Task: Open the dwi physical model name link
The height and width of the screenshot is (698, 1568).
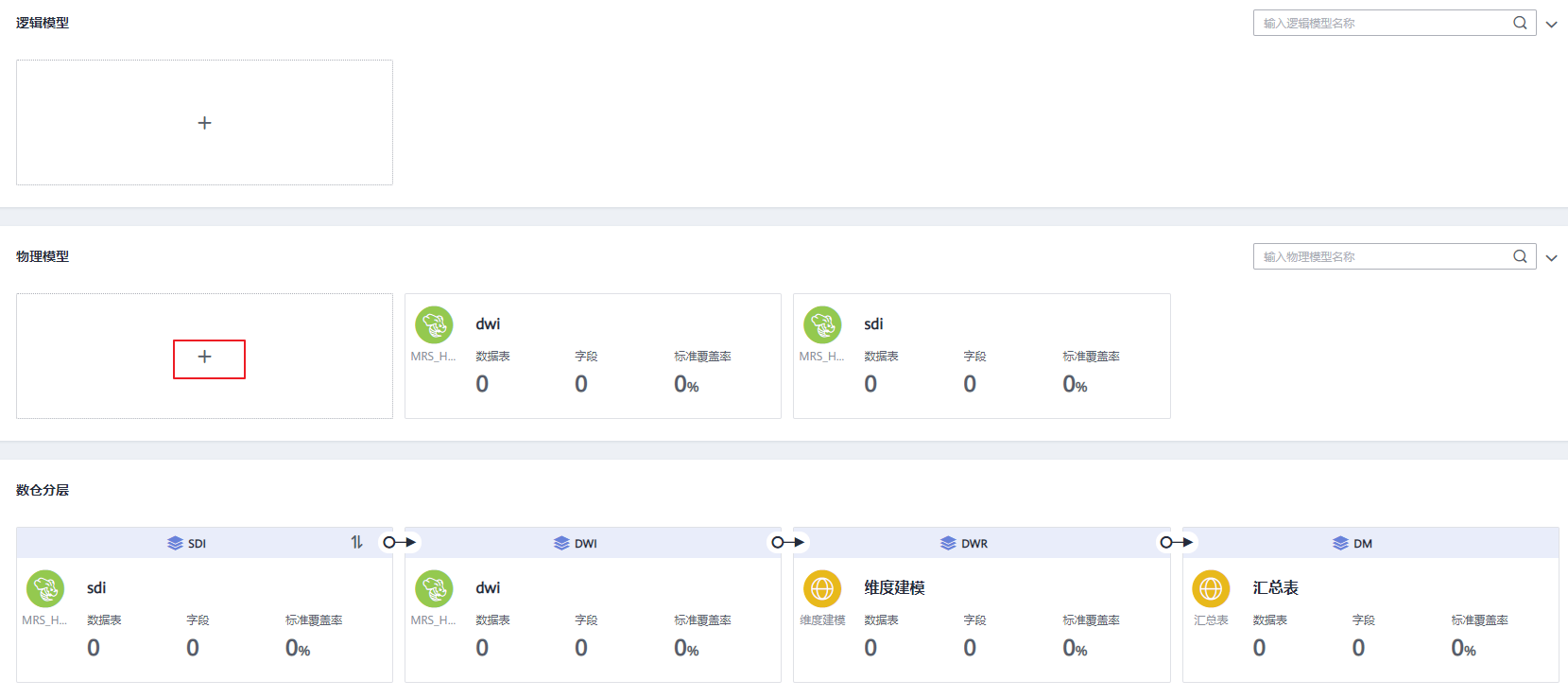Action: click(x=488, y=324)
